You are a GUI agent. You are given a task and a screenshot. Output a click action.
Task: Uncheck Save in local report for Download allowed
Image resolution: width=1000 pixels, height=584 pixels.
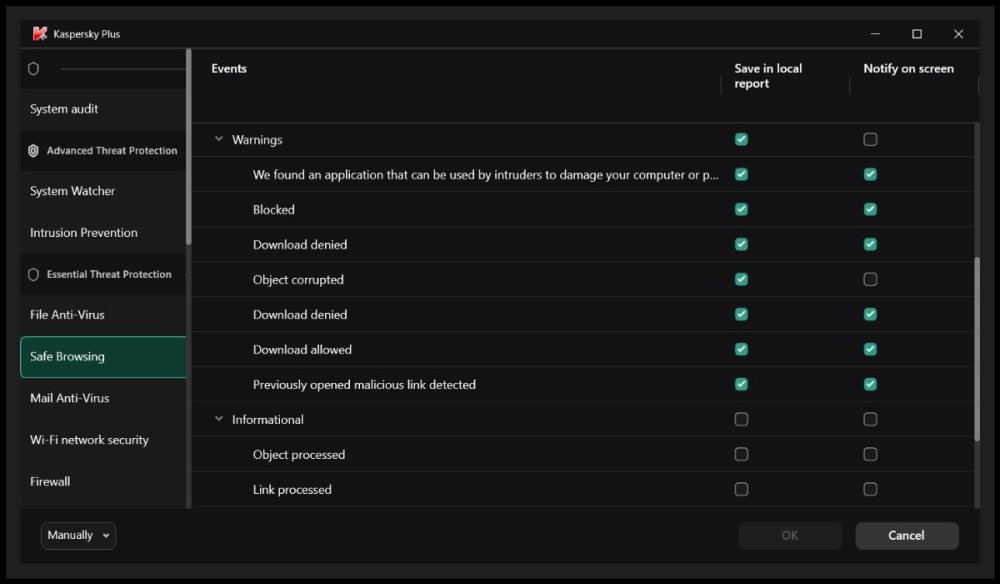pos(741,349)
